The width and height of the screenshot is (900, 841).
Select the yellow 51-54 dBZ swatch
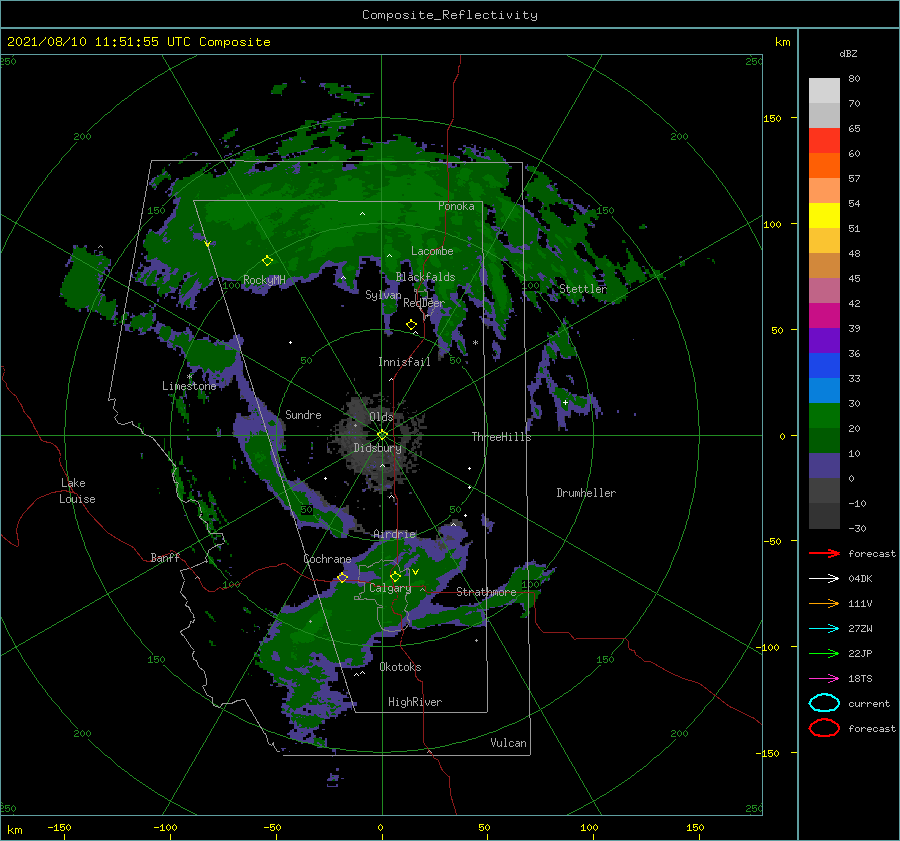coord(824,215)
